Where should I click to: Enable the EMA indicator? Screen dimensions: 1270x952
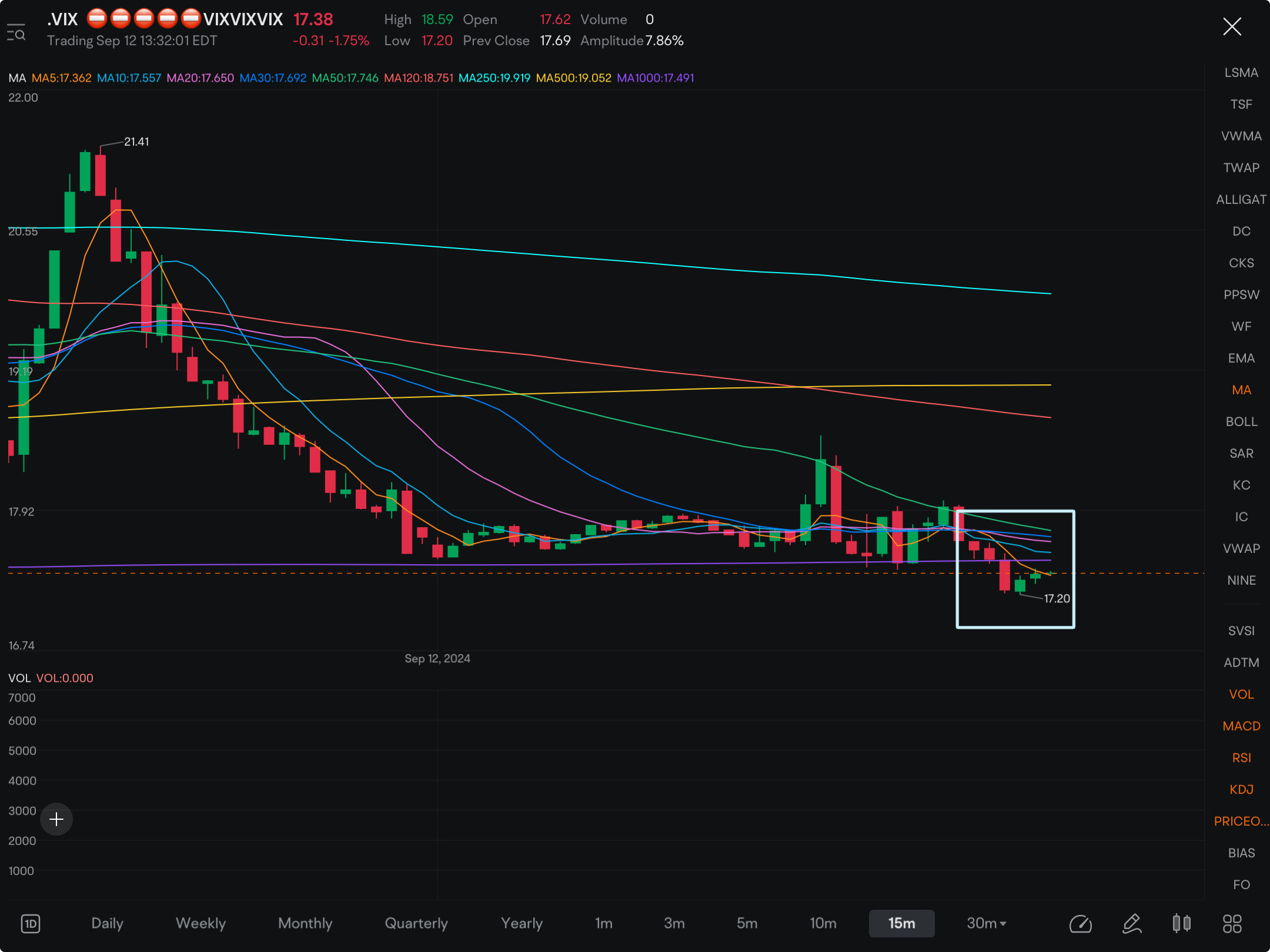1241,358
